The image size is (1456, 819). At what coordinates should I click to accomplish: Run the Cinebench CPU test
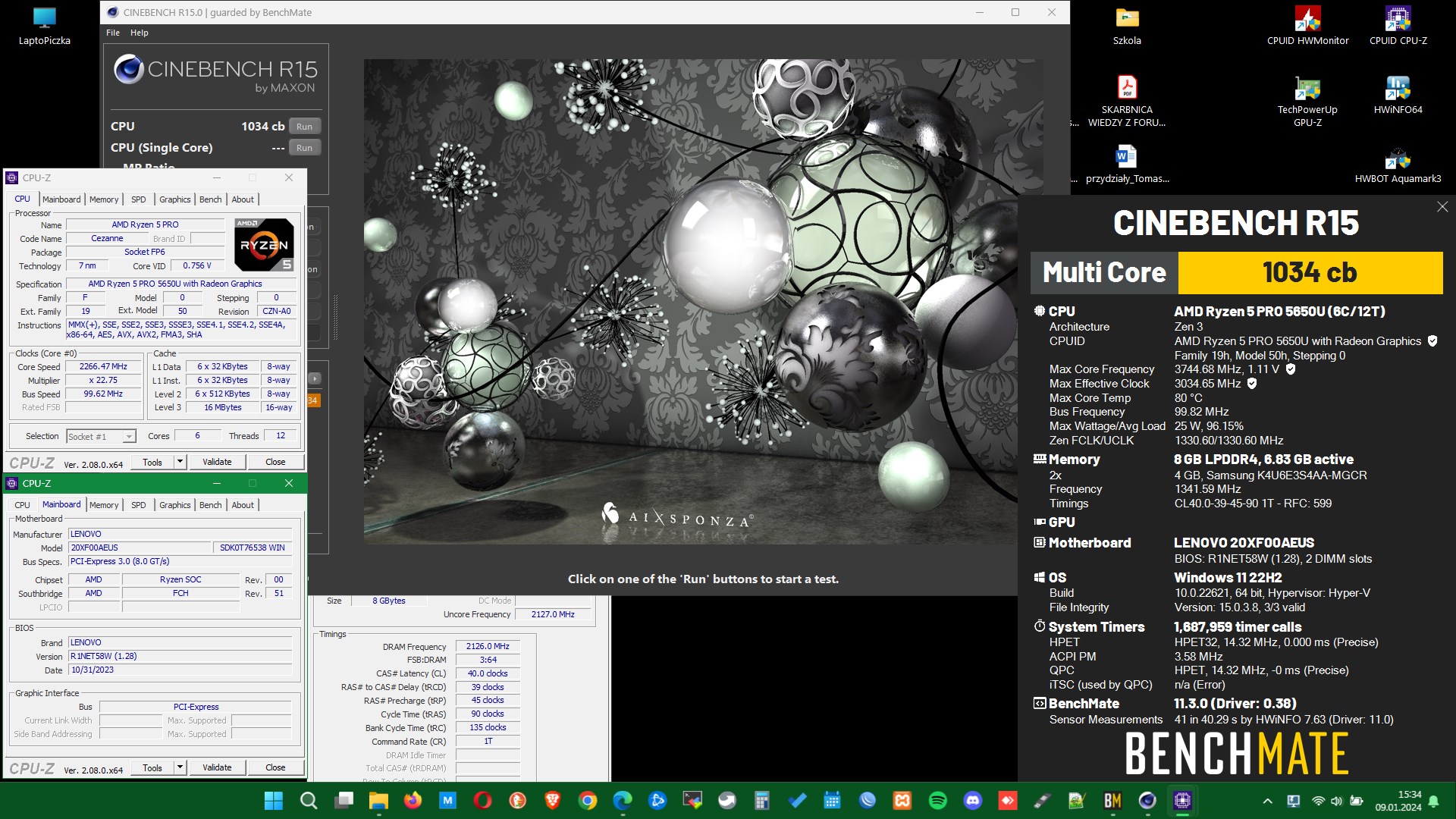coord(304,127)
